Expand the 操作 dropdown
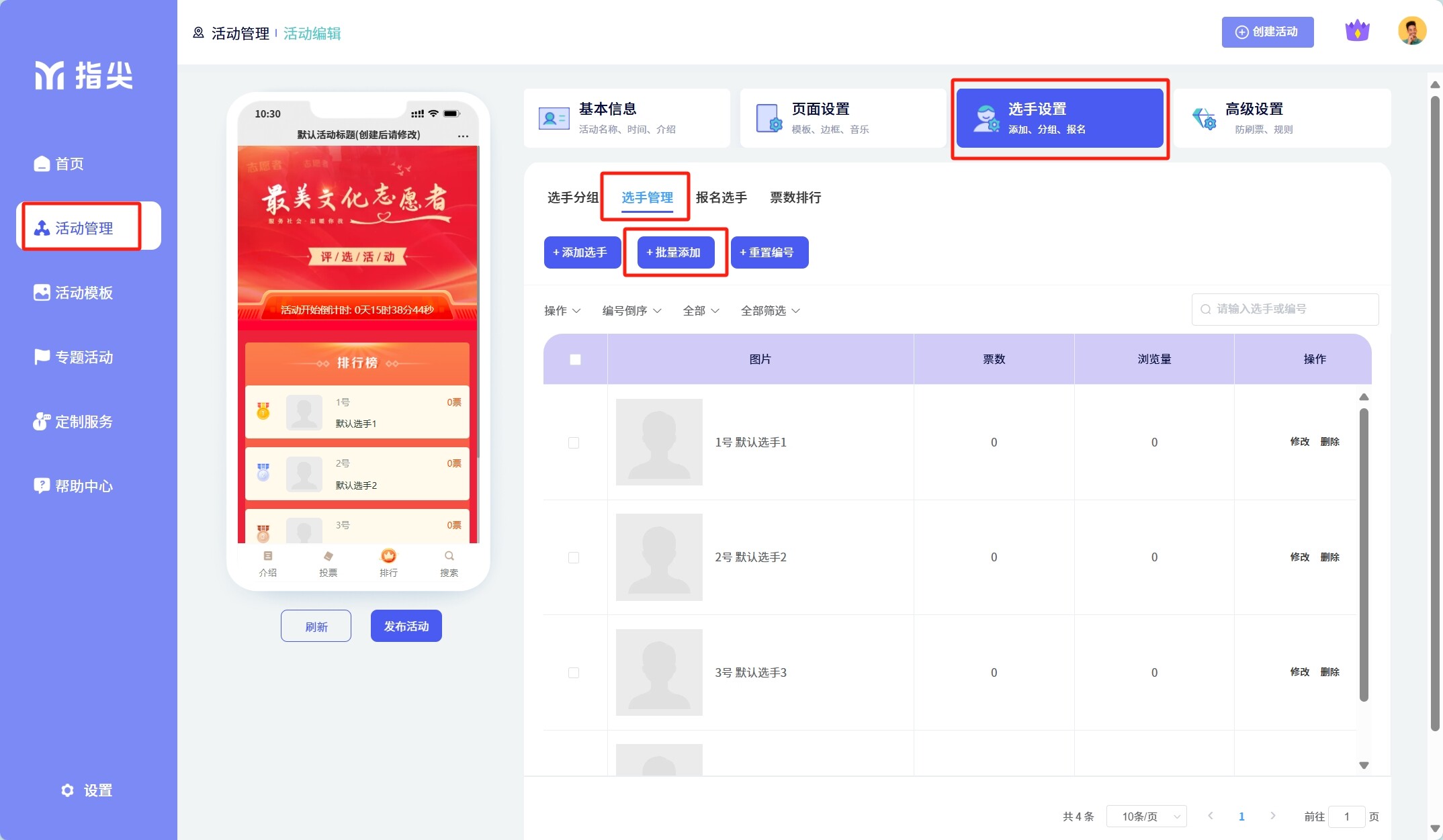The height and width of the screenshot is (840, 1443). tap(562, 310)
